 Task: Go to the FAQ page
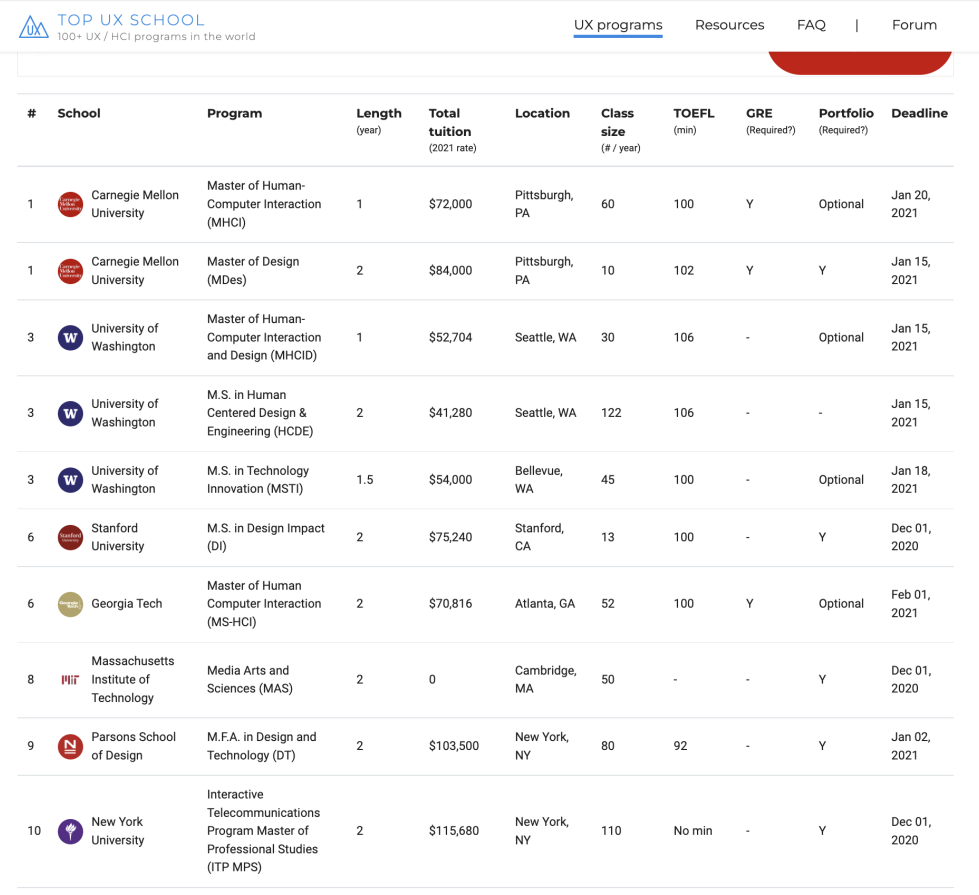click(x=811, y=25)
